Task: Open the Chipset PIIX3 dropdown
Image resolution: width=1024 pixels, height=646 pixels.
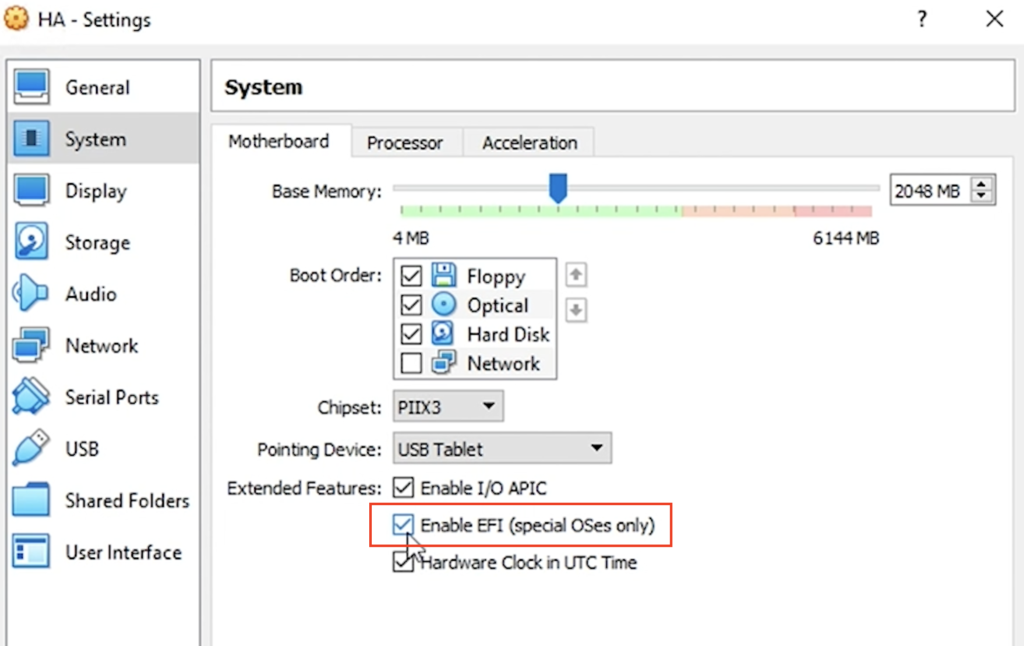Action: coord(447,407)
